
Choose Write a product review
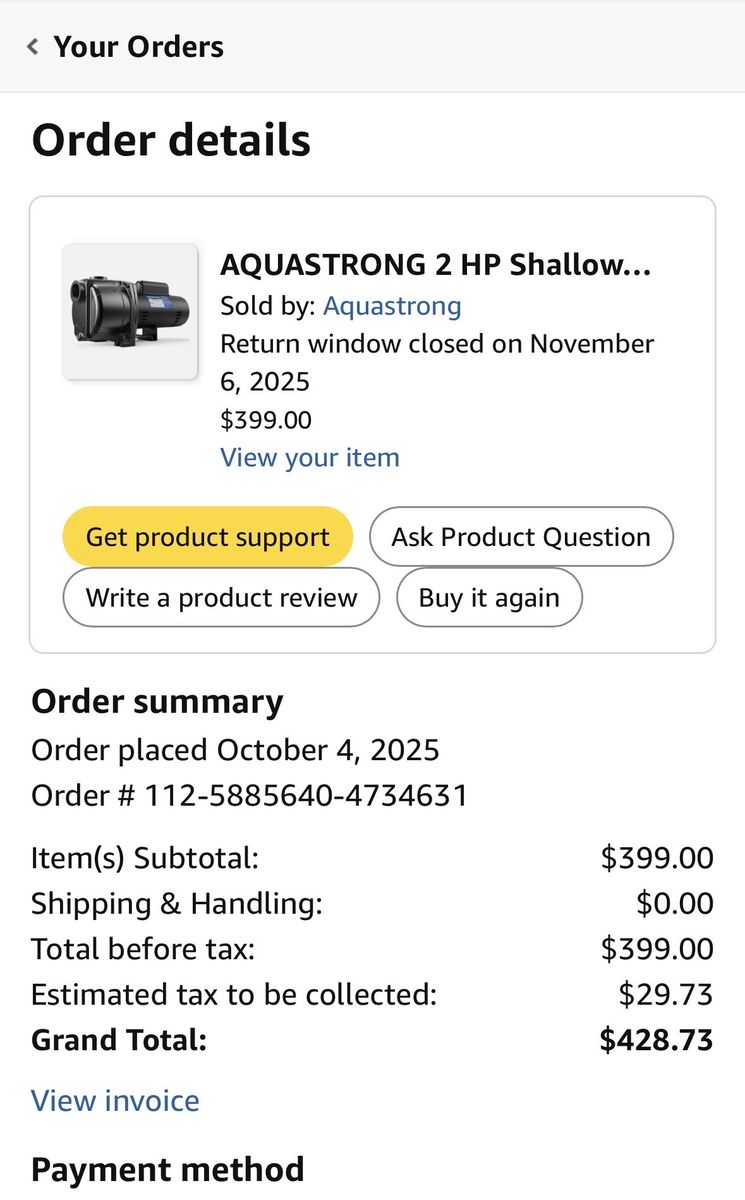point(221,598)
